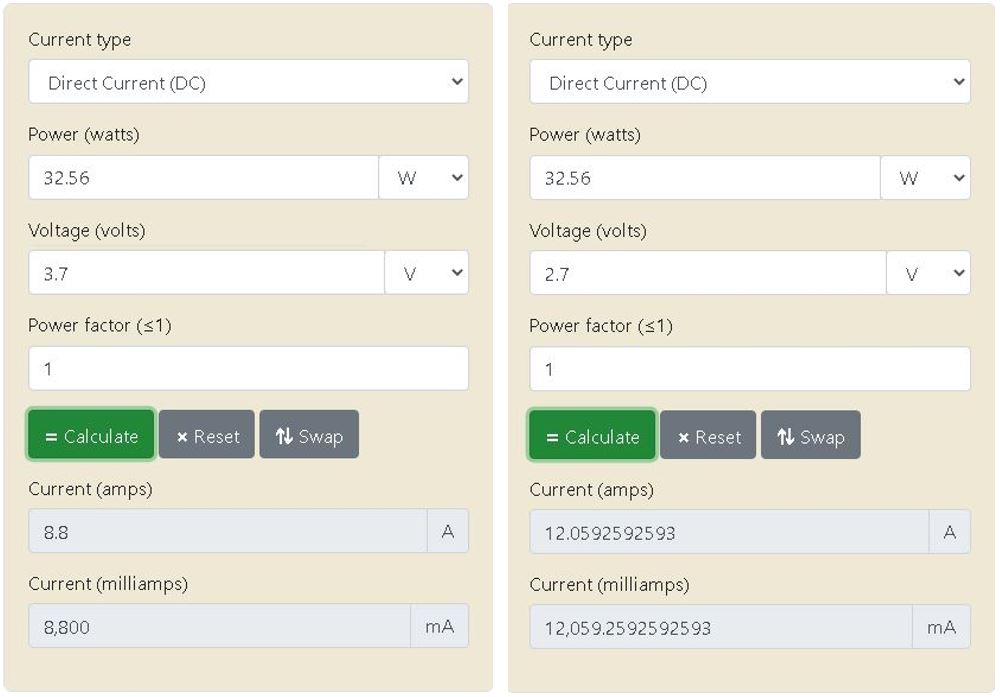Click the amps result showing 8.8
The height and width of the screenshot is (697, 1000).
click(227, 532)
